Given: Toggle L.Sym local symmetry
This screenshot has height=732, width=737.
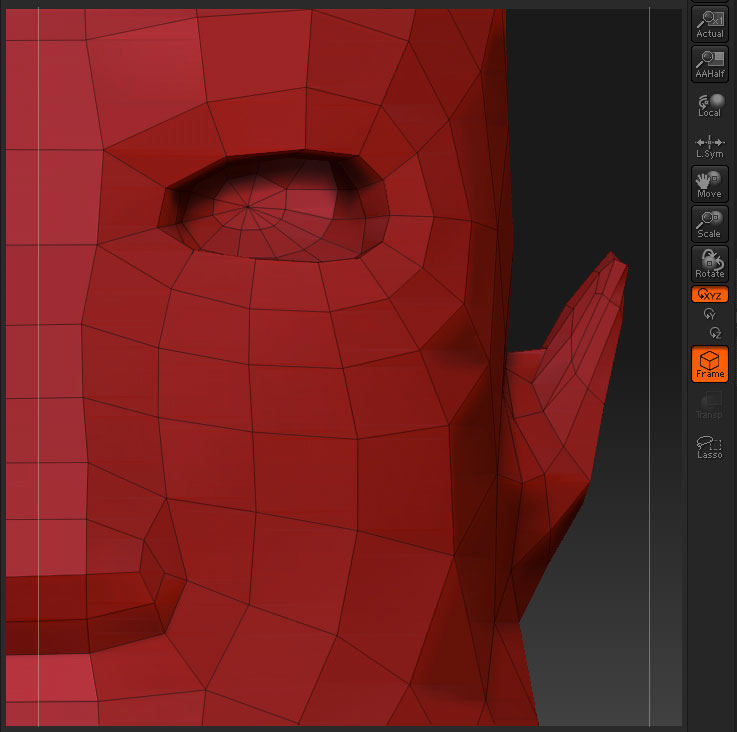Looking at the screenshot, I should tap(710, 146).
